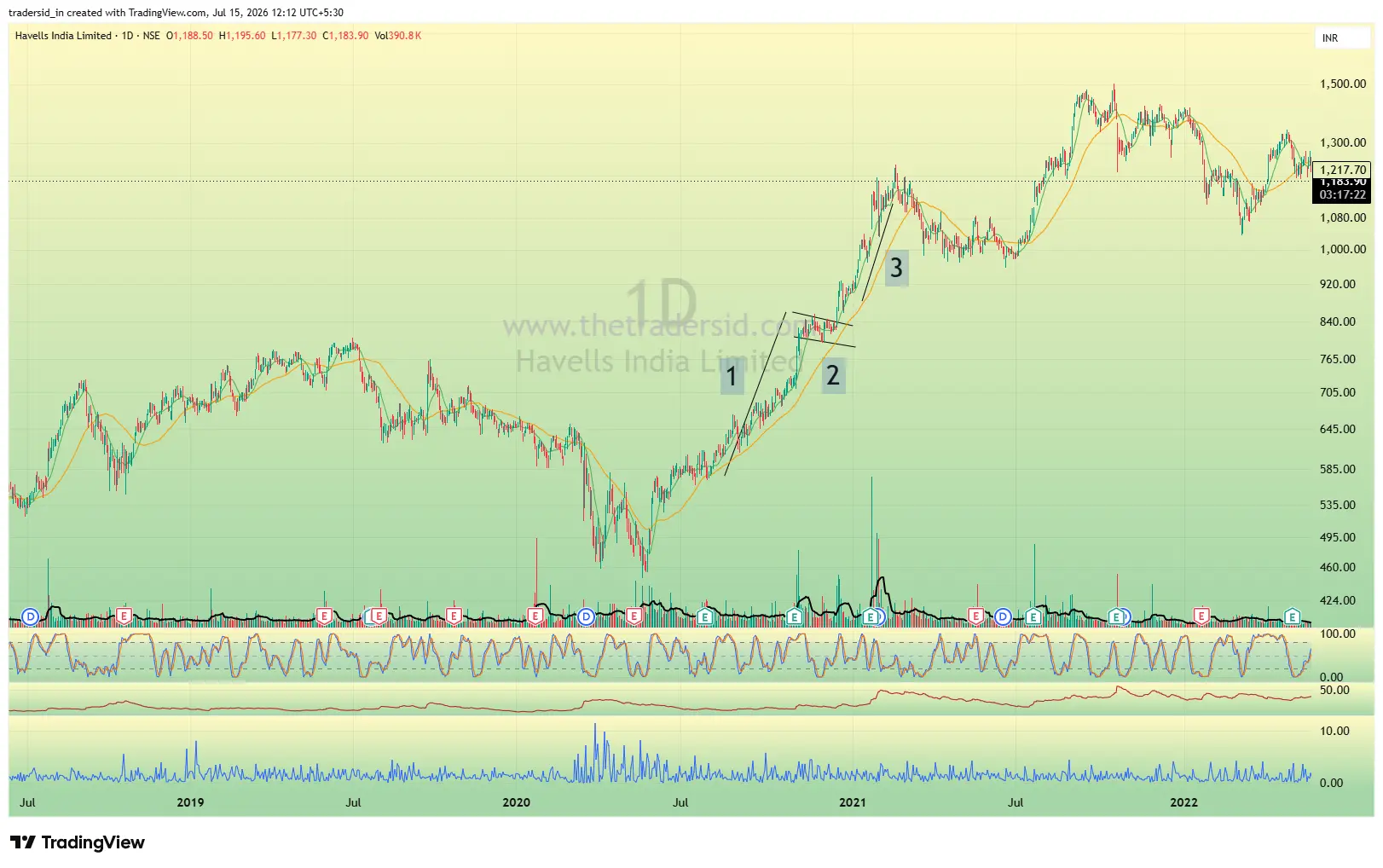Click the Havells India Limited symbol title
This screenshot has width=1383, height=868.
(63, 36)
